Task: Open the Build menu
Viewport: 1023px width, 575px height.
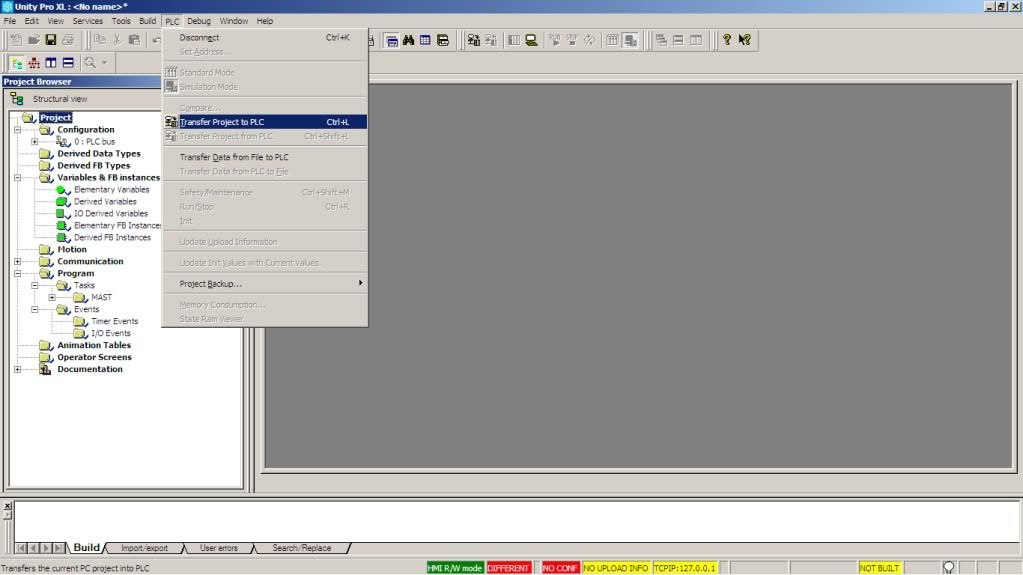Action: [148, 21]
